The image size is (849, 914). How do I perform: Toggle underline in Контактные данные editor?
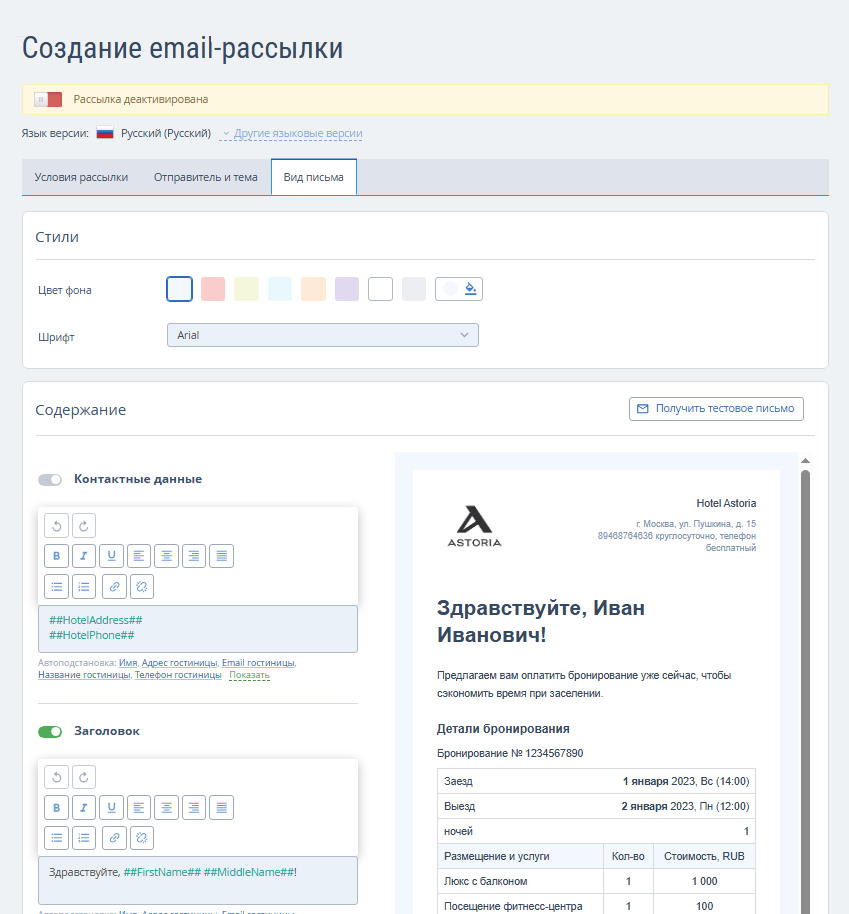111,556
